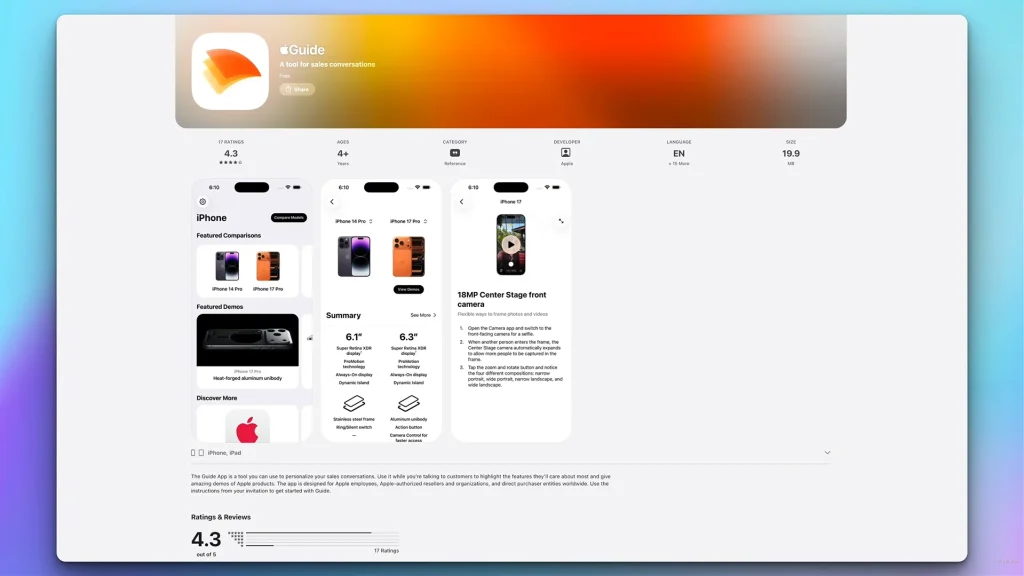Click the settings gear in first screenshot
The height and width of the screenshot is (576, 1024).
click(202, 202)
